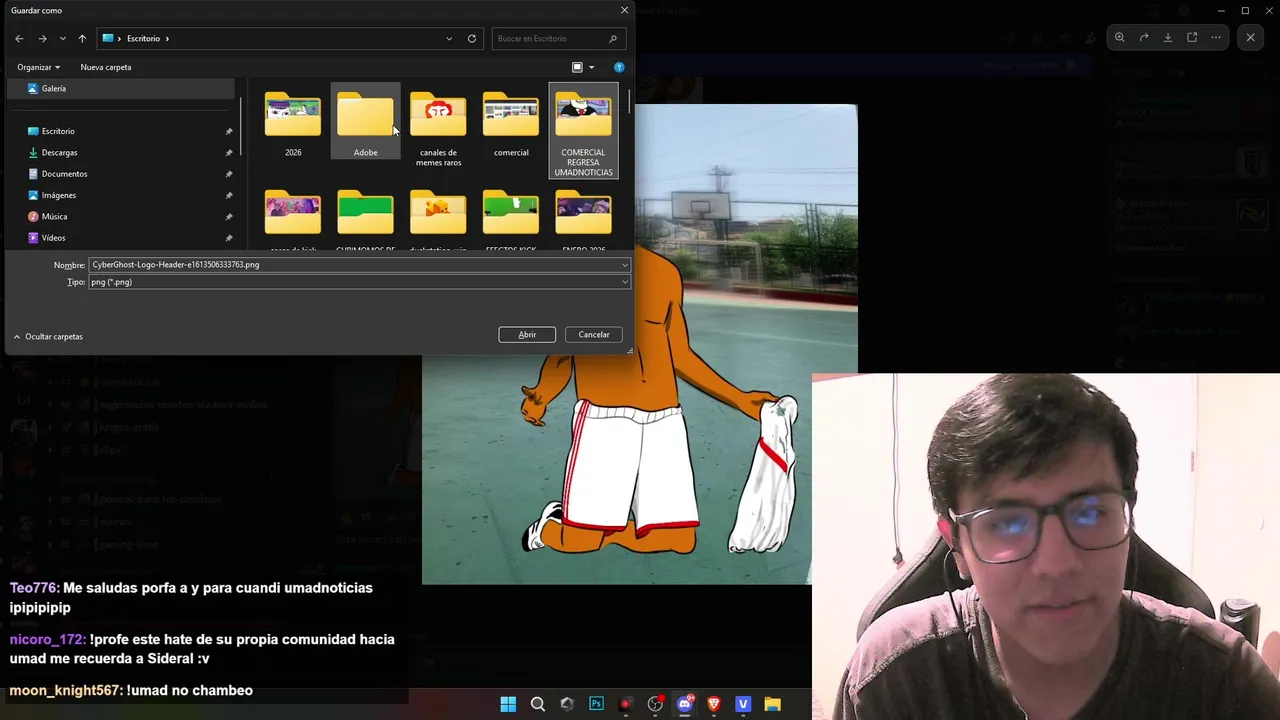Image resolution: width=1280 pixels, height=720 pixels.
Task: Unpin Documentos using its pin icon
Action: [x=229, y=174]
